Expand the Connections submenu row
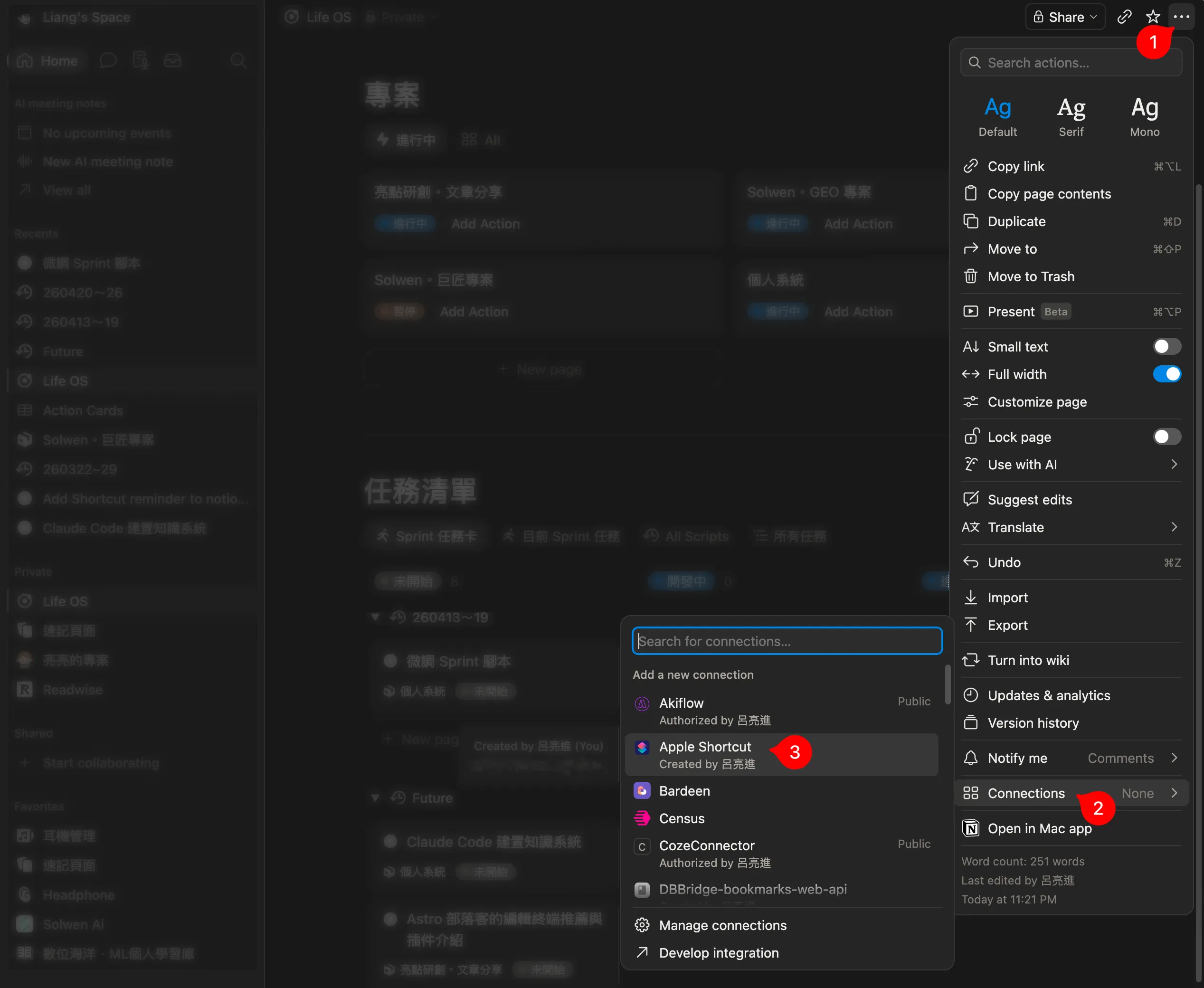The image size is (1204, 988). (1071, 793)
